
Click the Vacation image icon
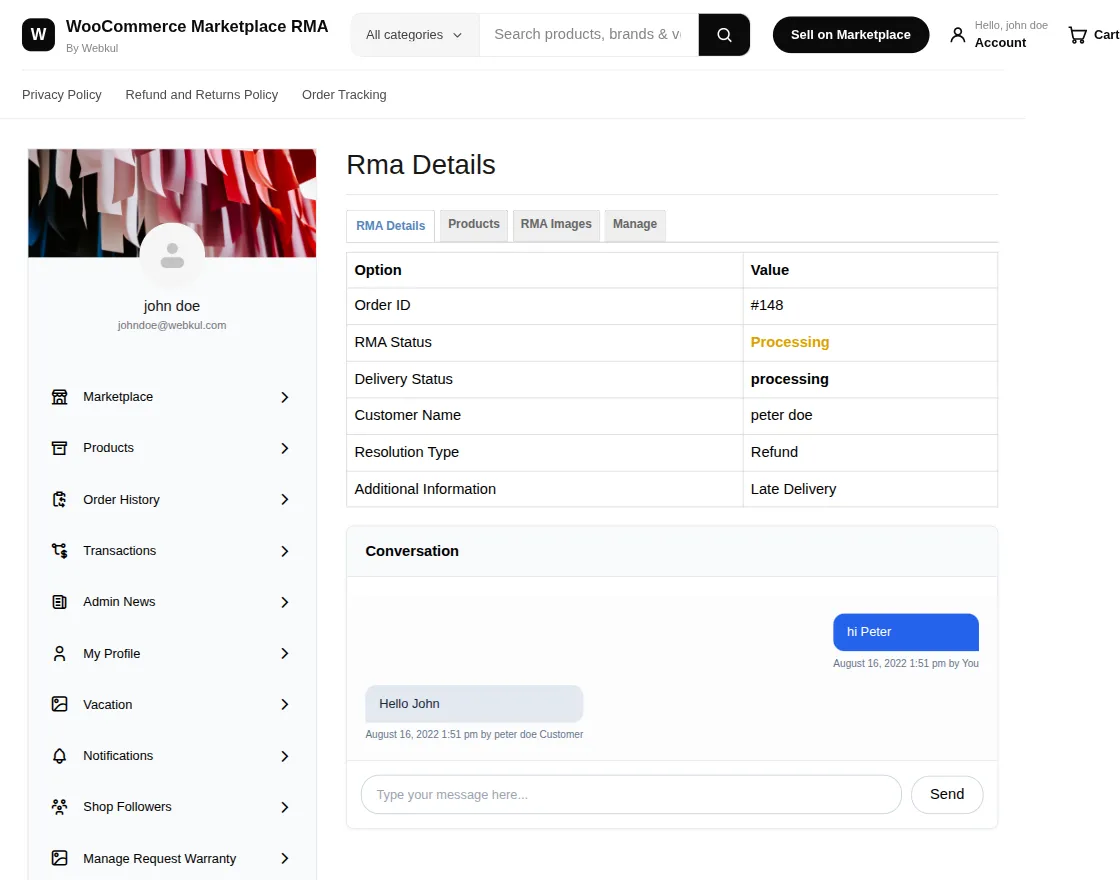coord(59,704)
